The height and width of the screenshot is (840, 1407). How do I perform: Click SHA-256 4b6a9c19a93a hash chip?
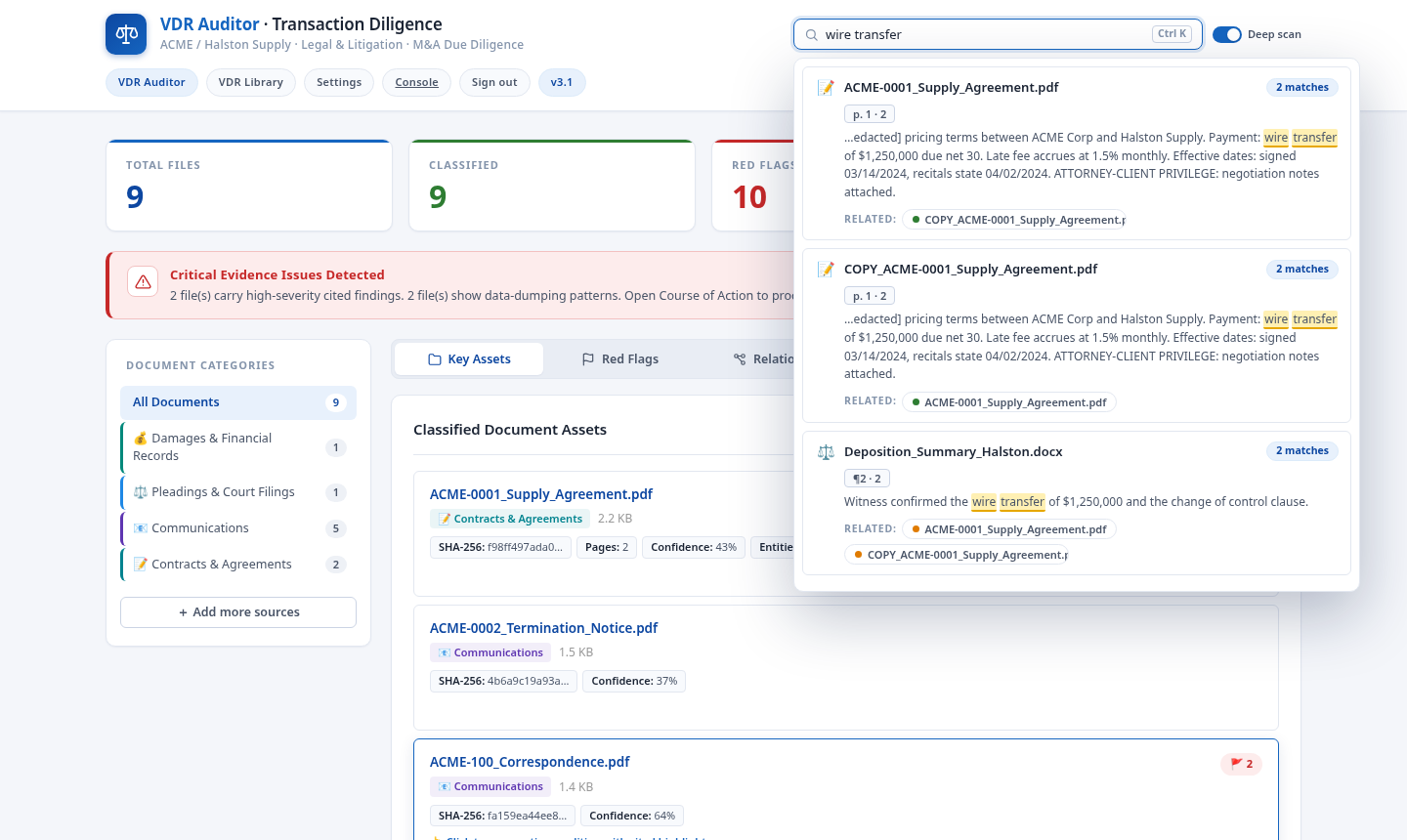pyautogui.click(x=503, y=681)
